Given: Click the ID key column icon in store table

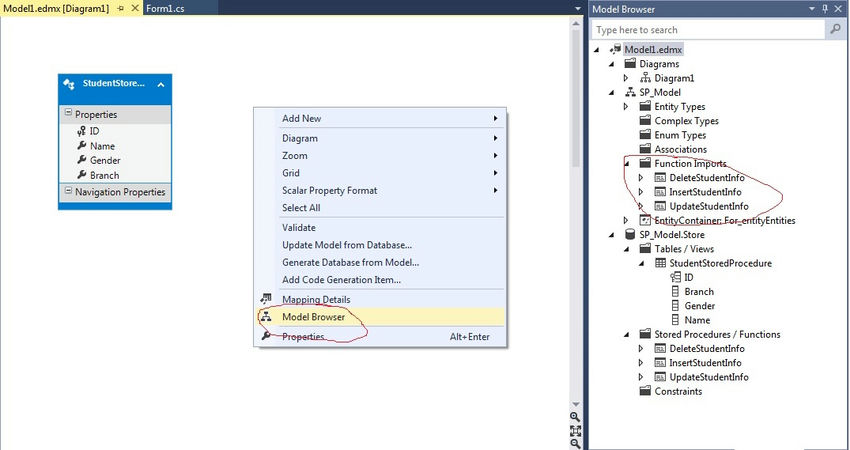Looking at the screenshot, I should coord(675,277).
